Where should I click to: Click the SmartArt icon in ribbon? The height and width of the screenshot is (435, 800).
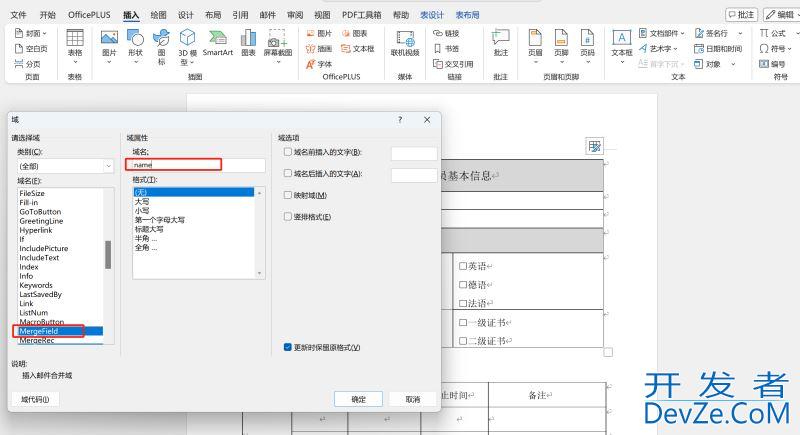pyautogui.click(x=218, y=40)
